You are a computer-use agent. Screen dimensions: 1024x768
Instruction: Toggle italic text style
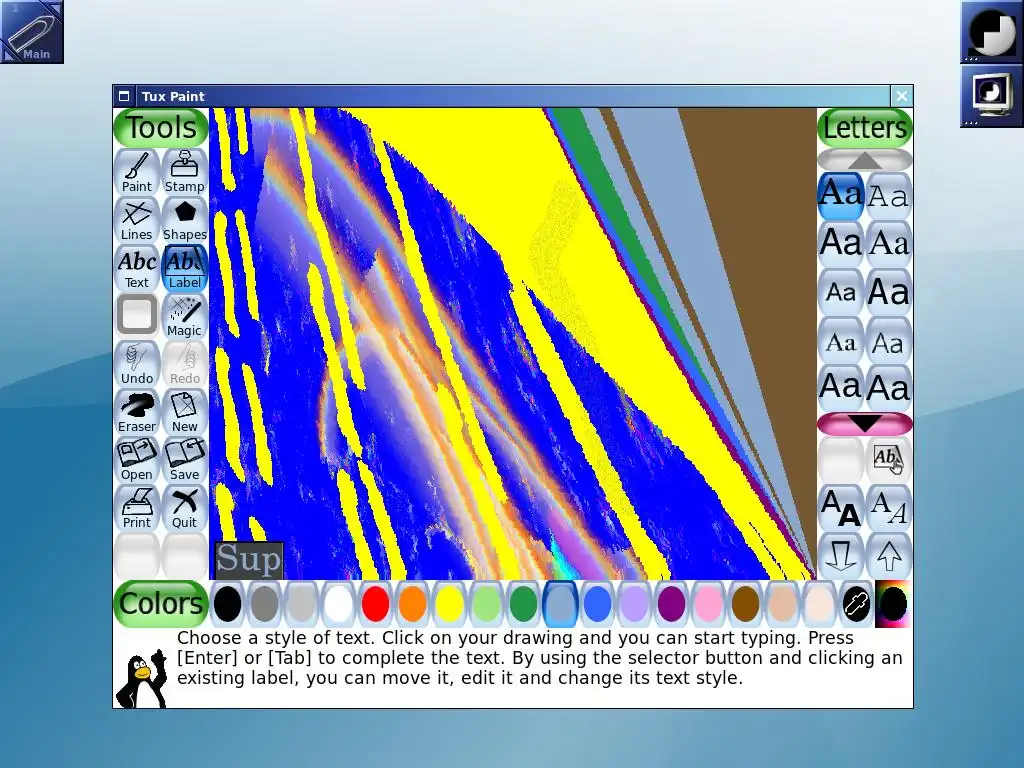click(888, 509)
